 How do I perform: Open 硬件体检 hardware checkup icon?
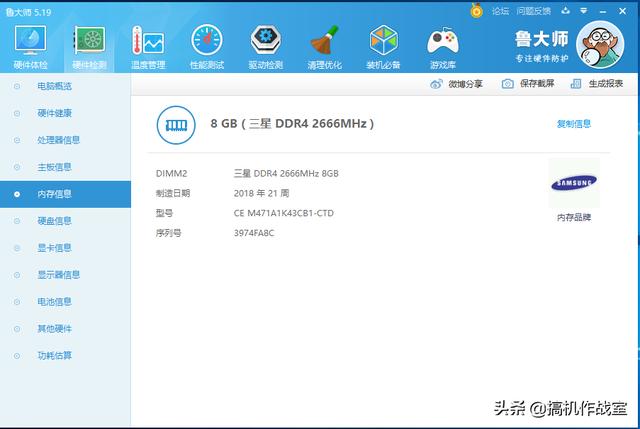tap(31, 40)
